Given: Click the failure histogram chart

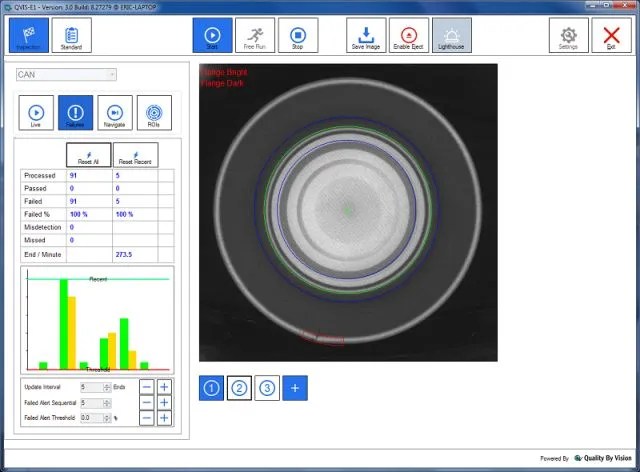Looking at the screenshot, I should pos(97,320).
